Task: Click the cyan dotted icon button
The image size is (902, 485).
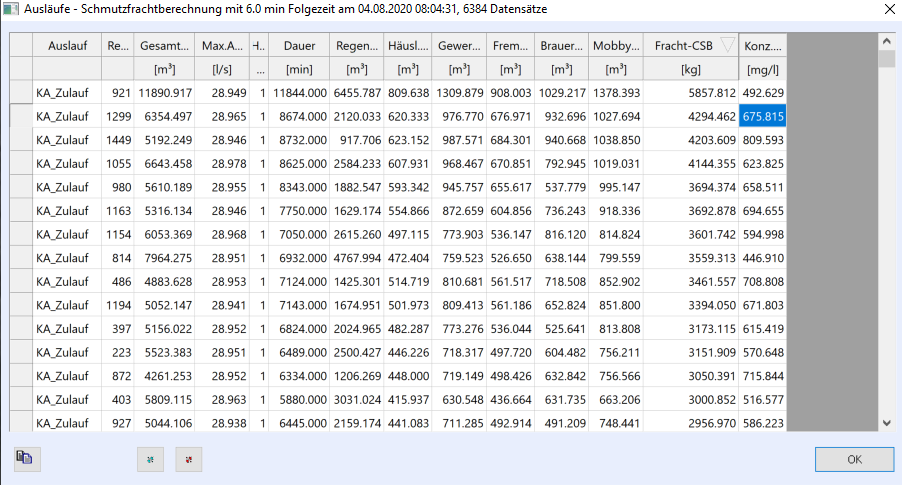Action: point(150,459)
